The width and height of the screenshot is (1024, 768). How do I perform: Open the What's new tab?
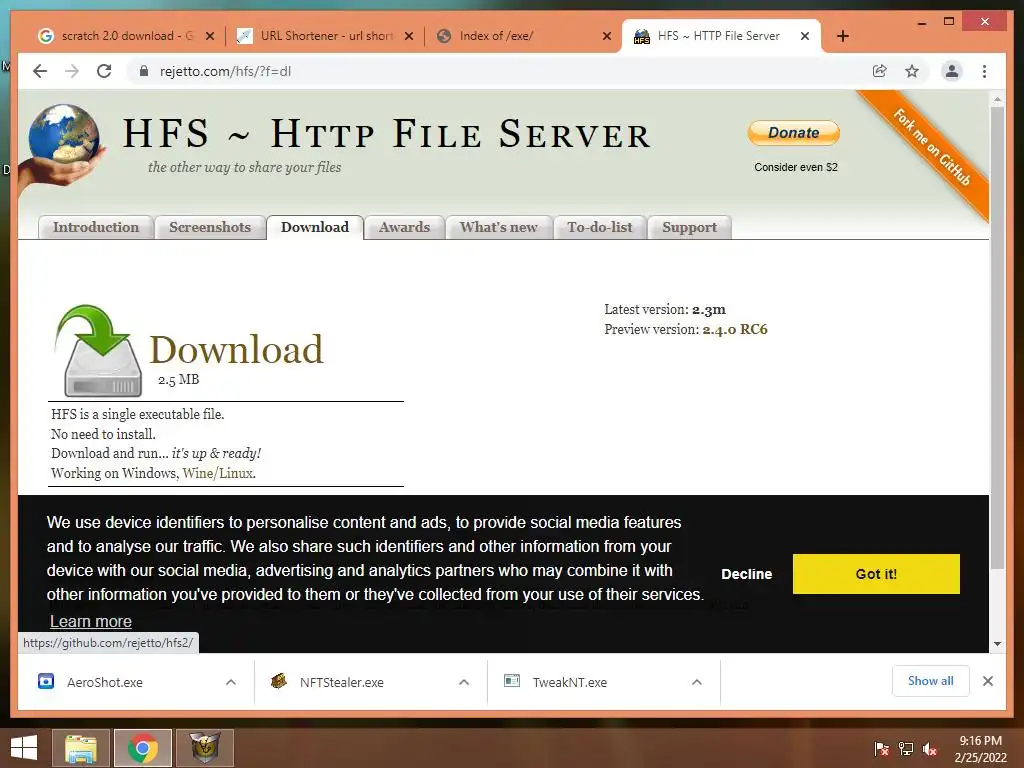coord(499,227)
